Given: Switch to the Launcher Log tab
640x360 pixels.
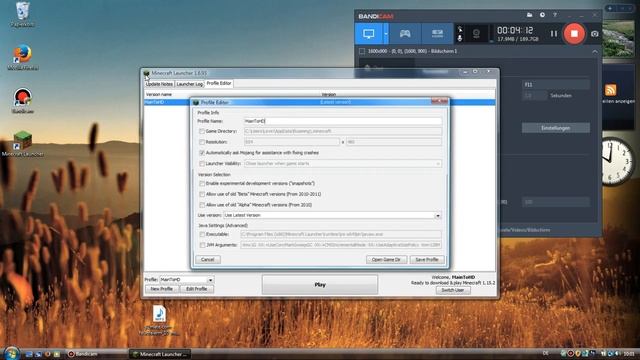Looking at the screenshot, I should click(189, 84).
